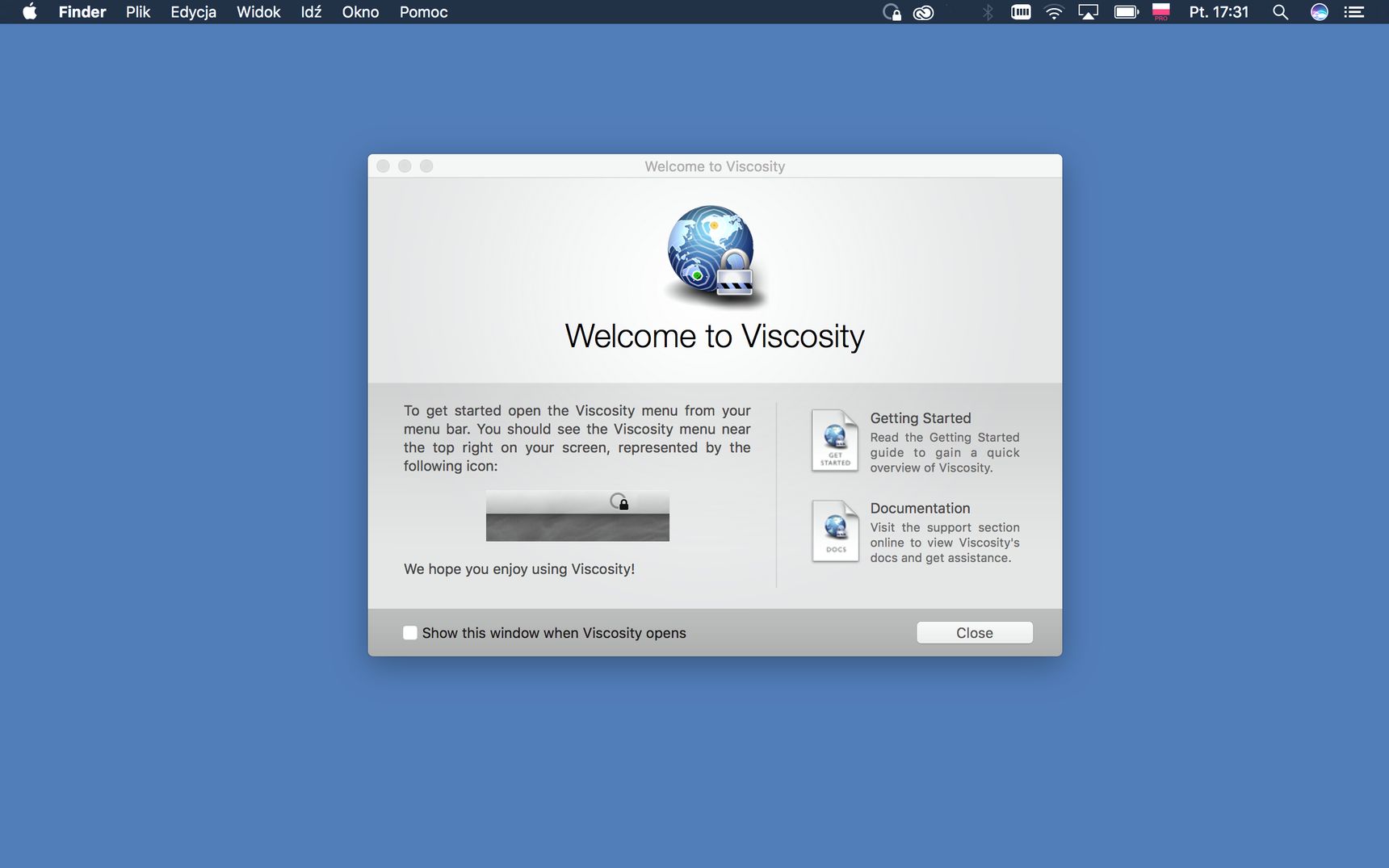Click the window title 'Welcome to Viscosity'
Image resolution: width=1389 pixels, height=868 pixels.
click(715, 166)
